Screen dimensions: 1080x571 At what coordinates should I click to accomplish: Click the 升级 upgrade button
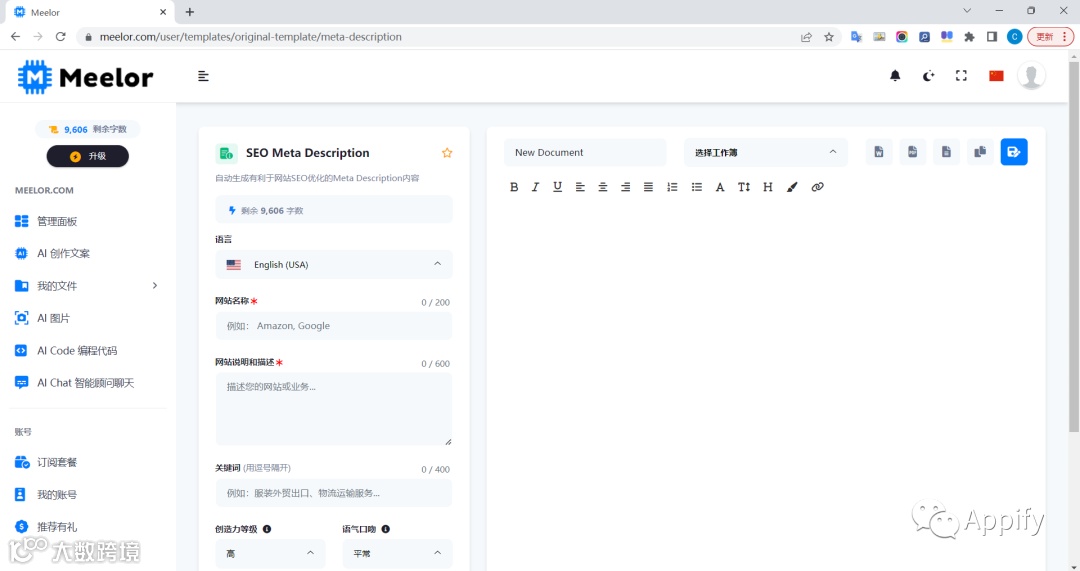[x=87, y=156]
